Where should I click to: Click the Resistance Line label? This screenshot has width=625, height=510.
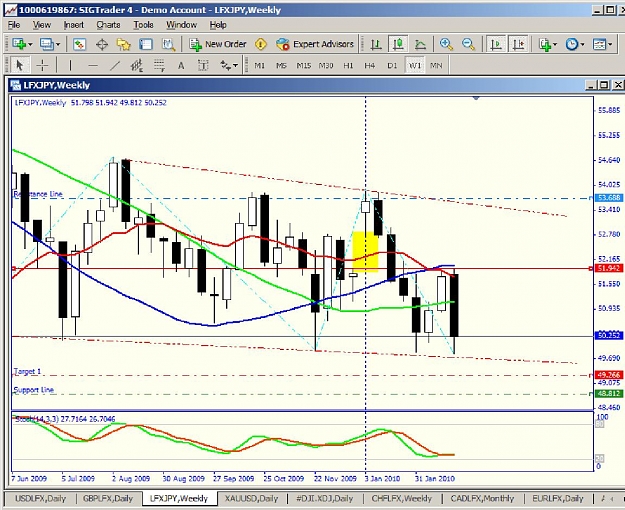pyautogui.click(x=38, y=194)
